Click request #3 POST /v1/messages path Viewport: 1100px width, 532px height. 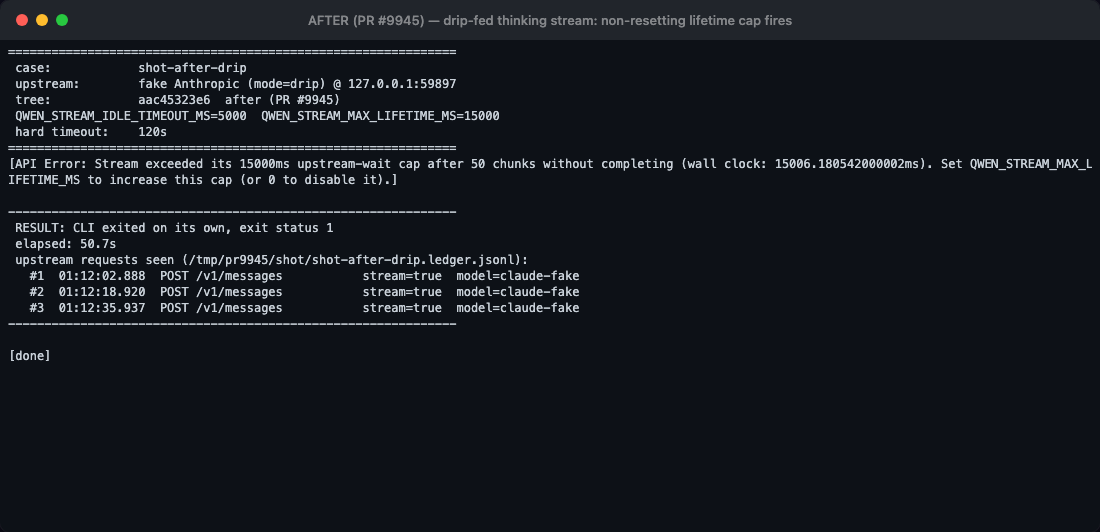[221, 308]
